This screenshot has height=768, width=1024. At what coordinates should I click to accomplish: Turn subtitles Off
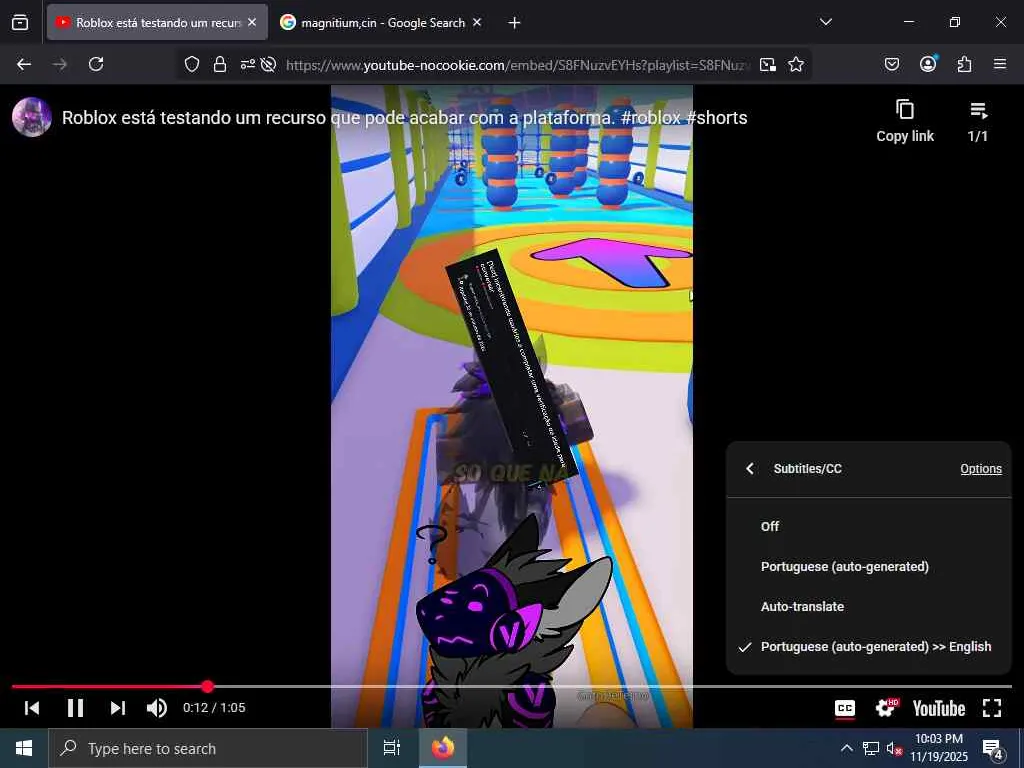(869, 526)
